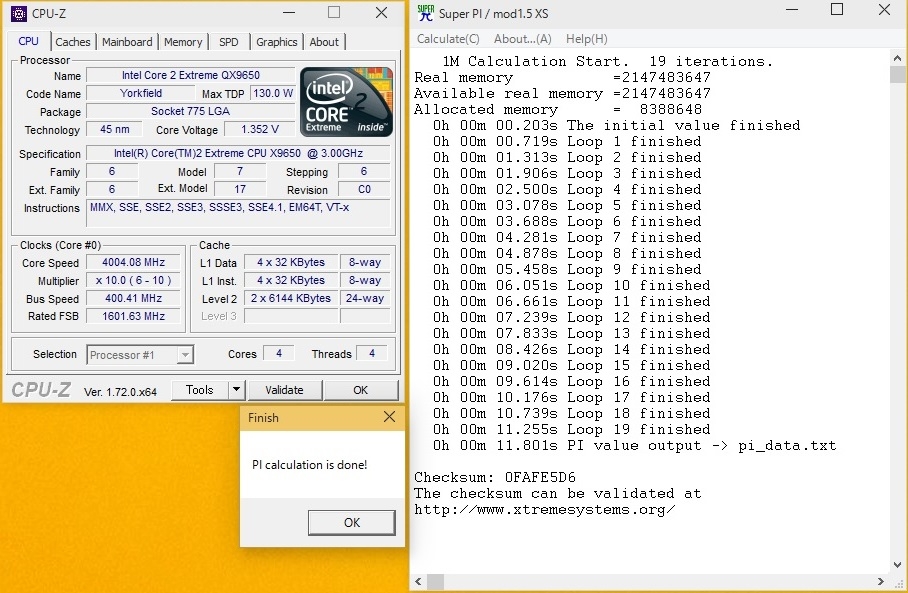The width and height of the screenshot is (908, 593).
Task: Click the Super PI title bar icon
Action: pos(425,13)
